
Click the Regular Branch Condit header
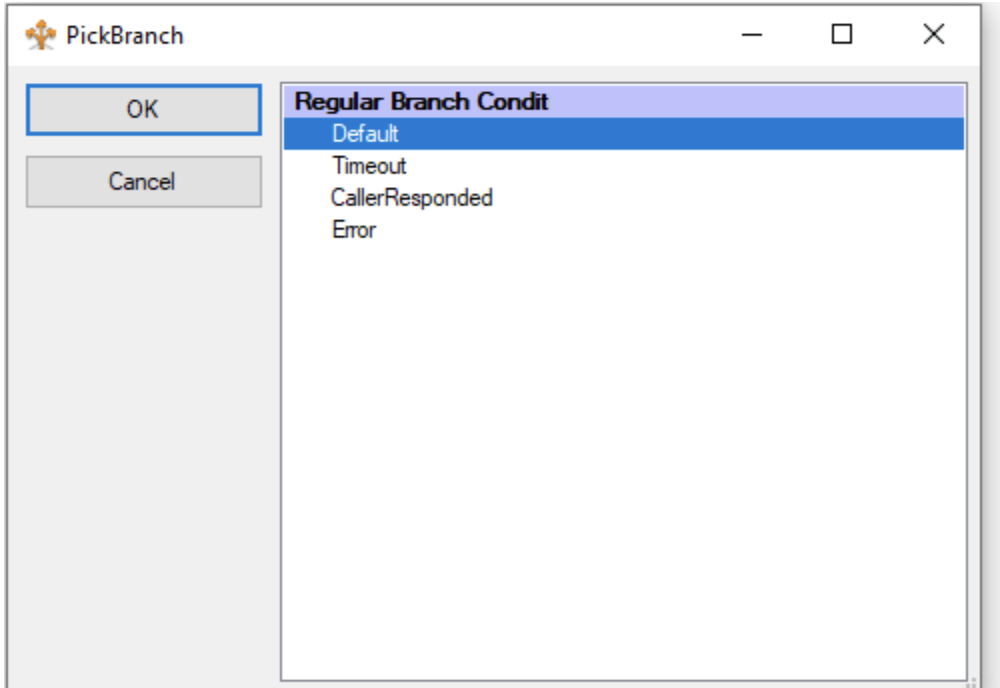[624, 101]
